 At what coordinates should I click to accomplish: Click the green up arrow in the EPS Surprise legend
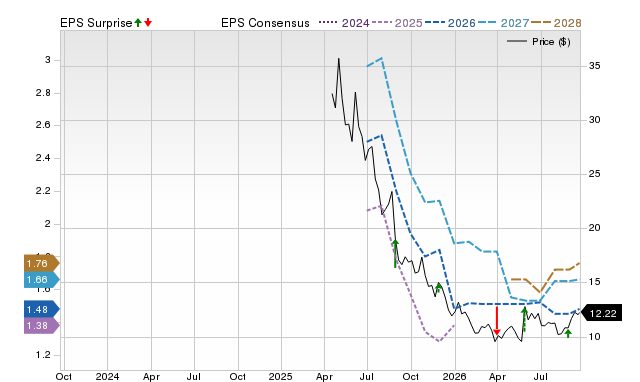[x=138, y=23]
